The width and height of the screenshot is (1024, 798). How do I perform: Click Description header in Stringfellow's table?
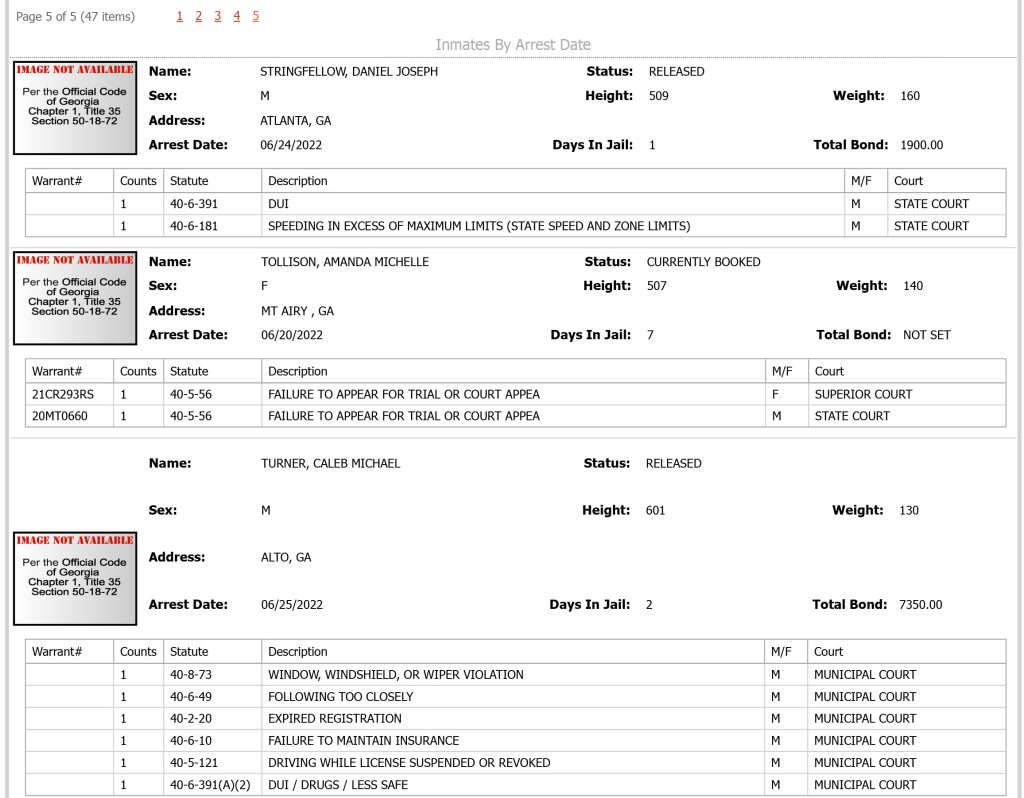pos(298,181)
